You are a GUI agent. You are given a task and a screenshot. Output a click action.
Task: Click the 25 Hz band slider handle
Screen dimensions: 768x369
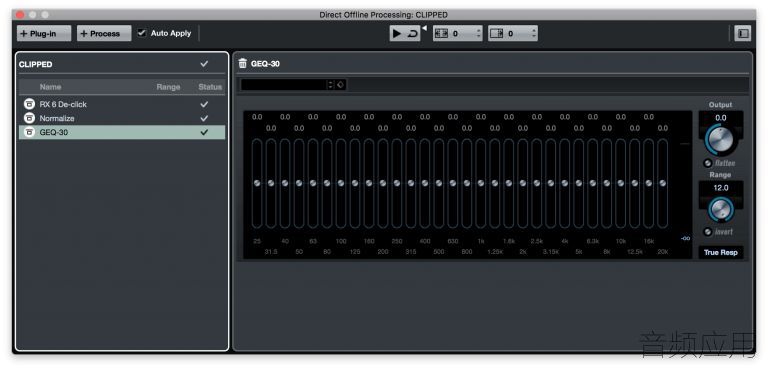tap(257, 183)
